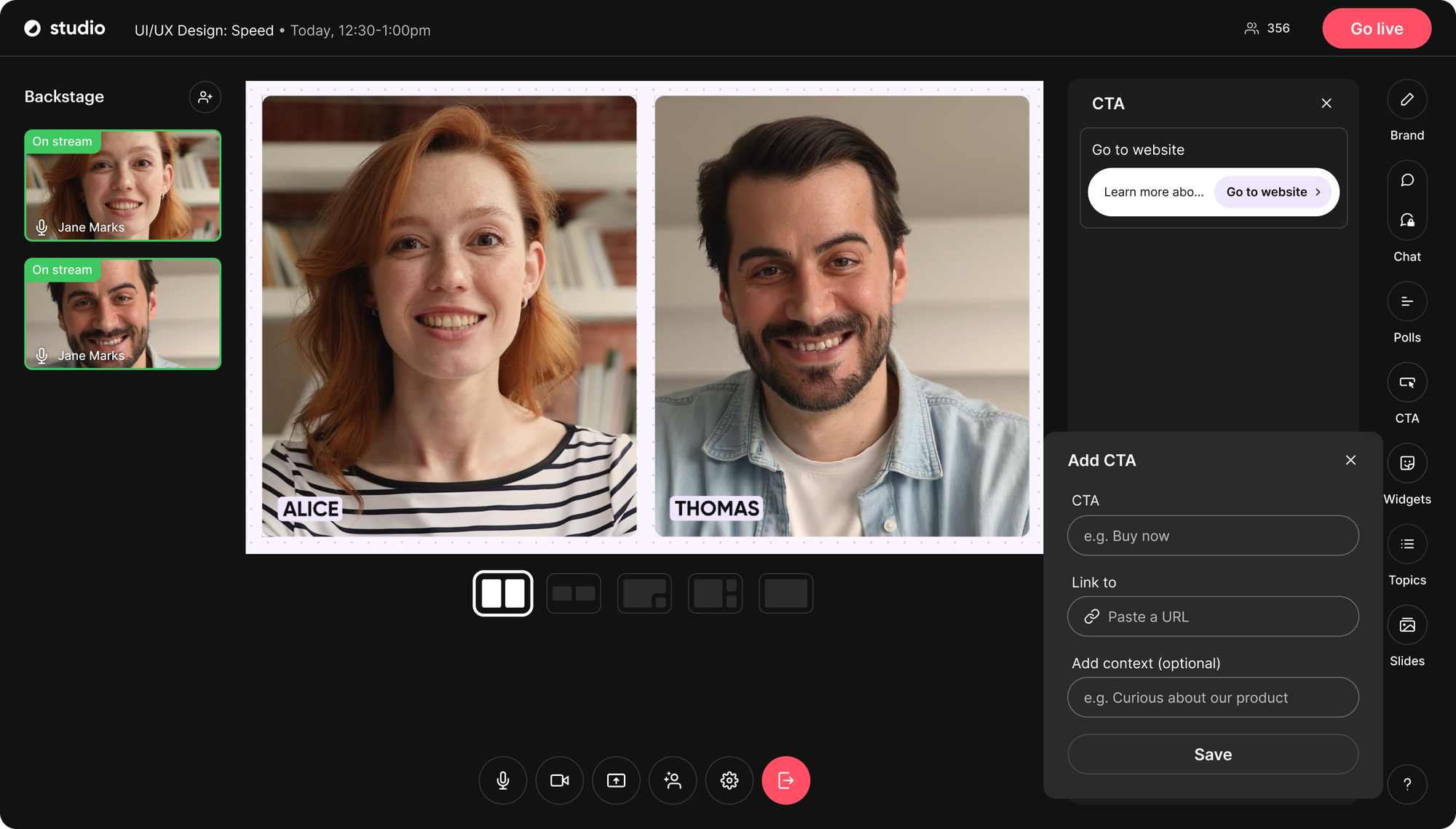Click the help question mark icon
Image resolution: width=1456 pixels, height=829 pixels.
tap(1408, 785)
